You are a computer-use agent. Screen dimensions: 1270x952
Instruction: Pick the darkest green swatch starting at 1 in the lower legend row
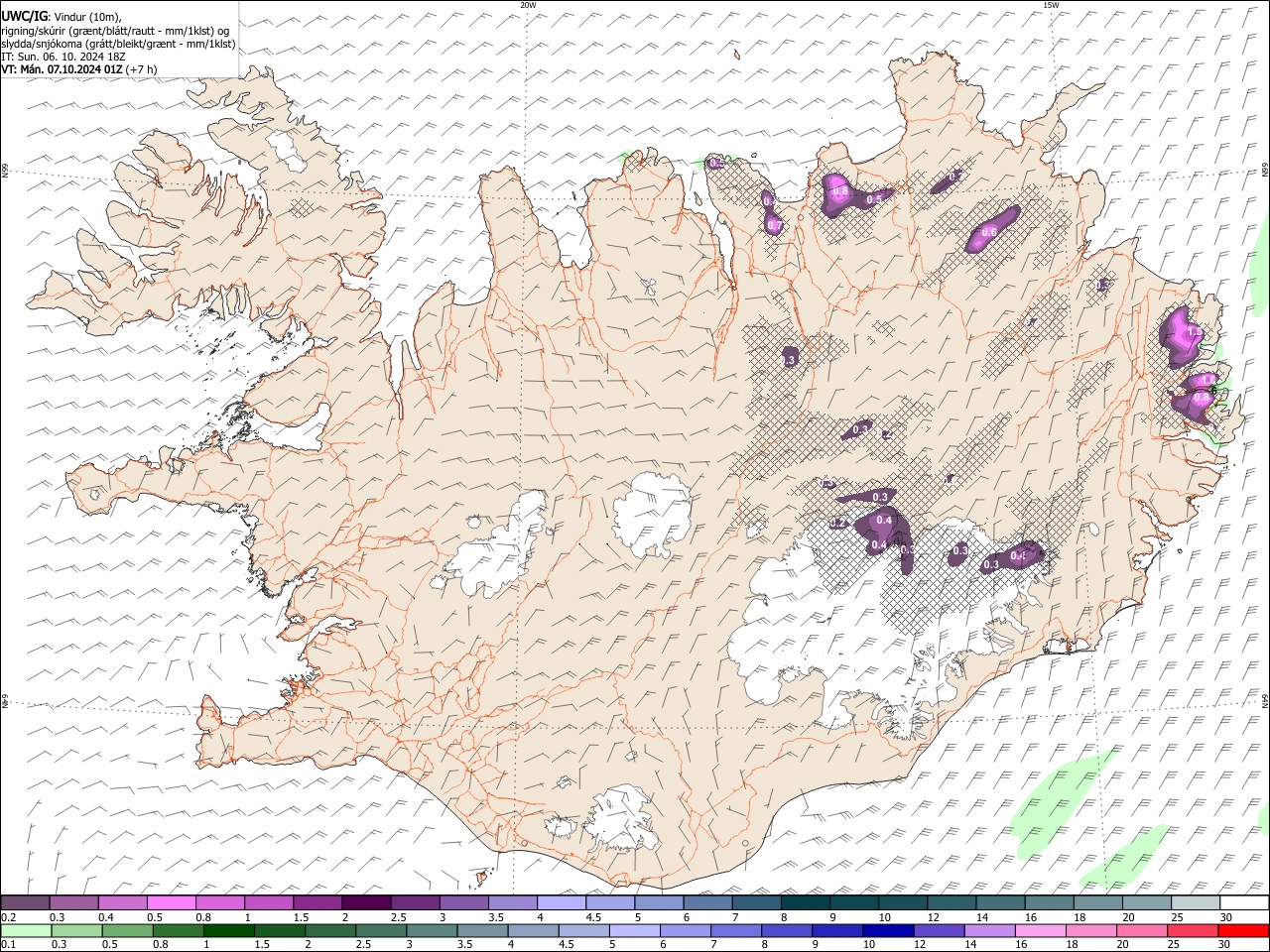click(229, 930)
